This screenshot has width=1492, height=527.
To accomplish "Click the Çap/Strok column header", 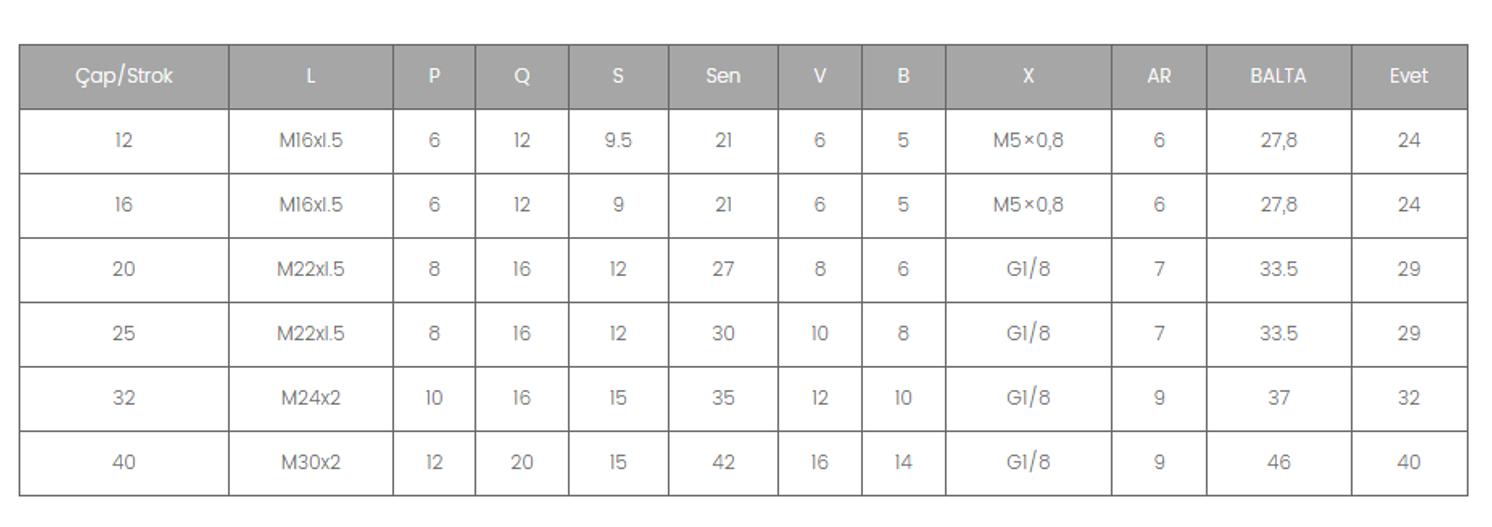I will (124, 76).
